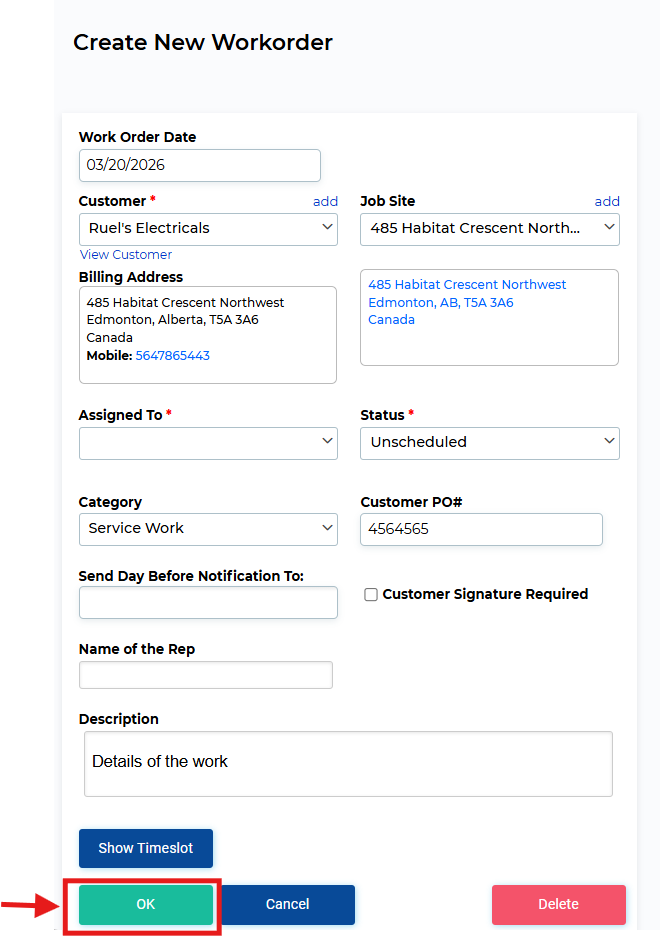Click the green OK button

pos(146,904)
